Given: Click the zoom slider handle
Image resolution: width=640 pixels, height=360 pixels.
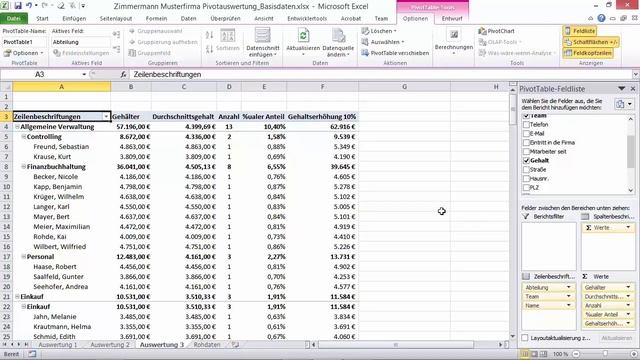Looking at the screenshot, I should click(x=605, y=354).
